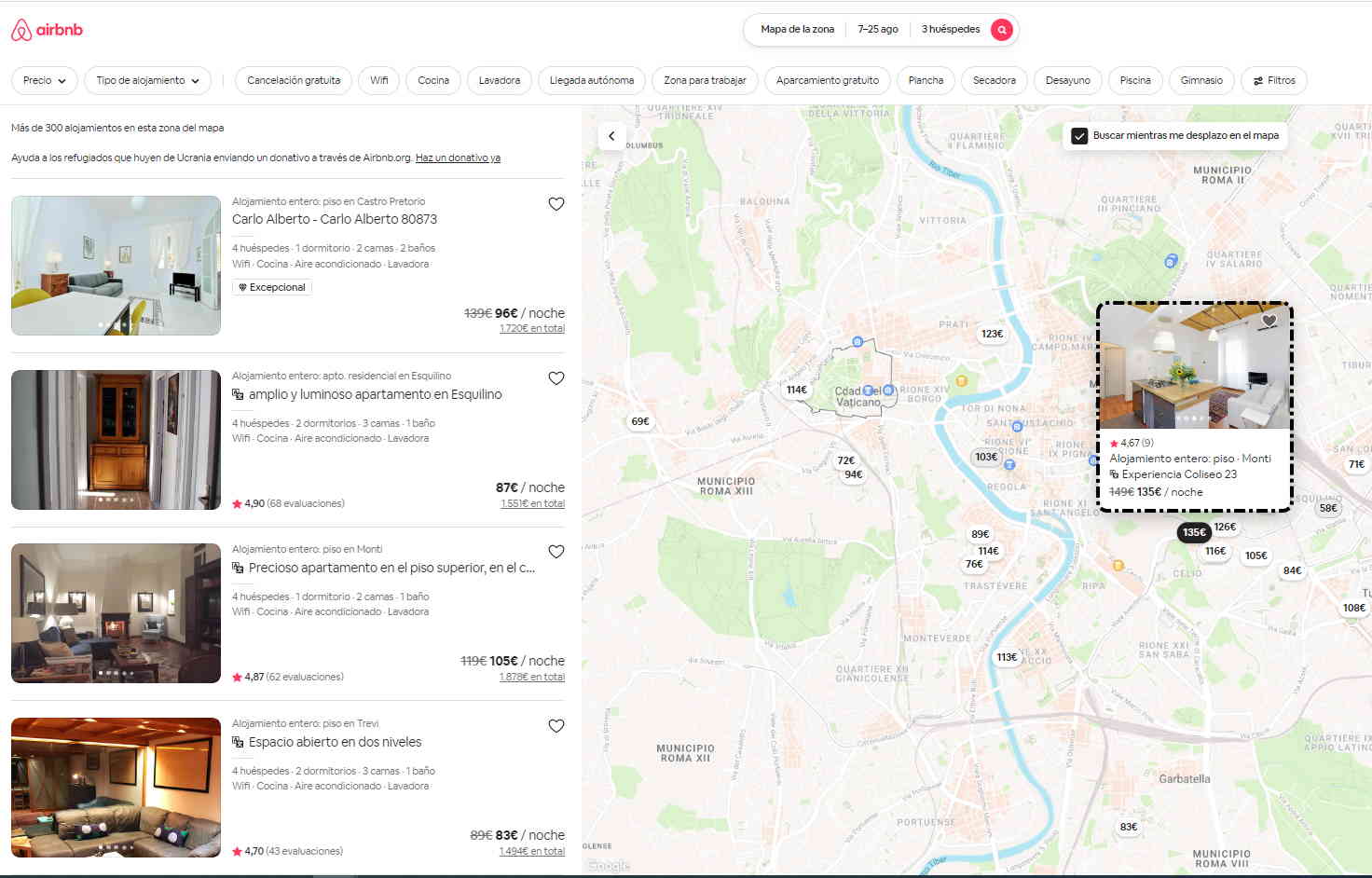The width and height of the screenshot is (1372, 878).
Task: Toggle the Cocina filter chip
Action: 433,80
